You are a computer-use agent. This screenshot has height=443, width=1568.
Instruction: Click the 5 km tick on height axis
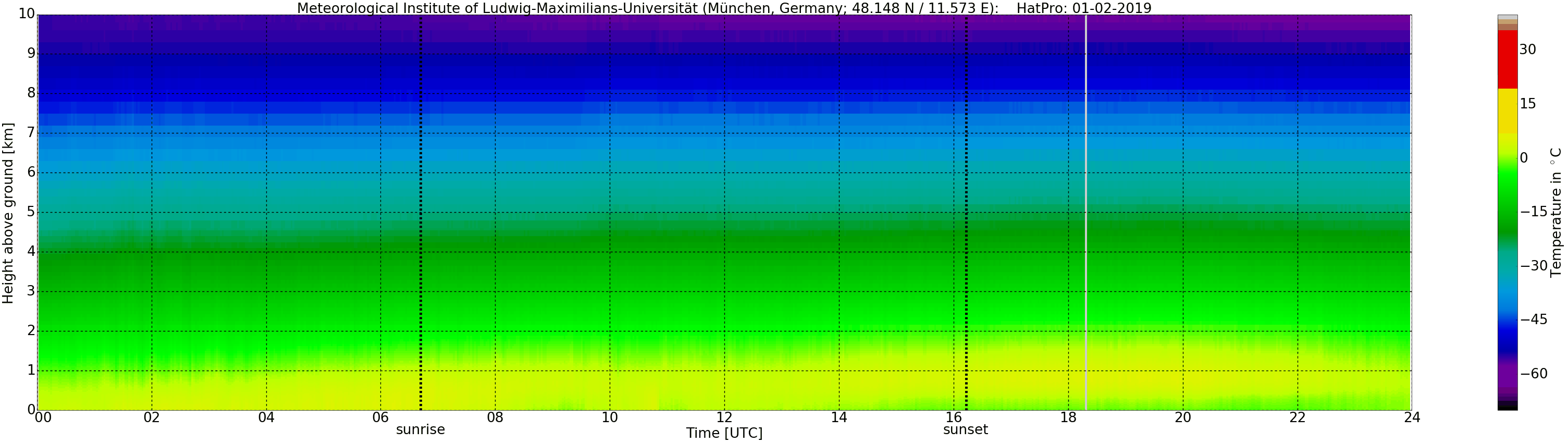pos(31,212)
